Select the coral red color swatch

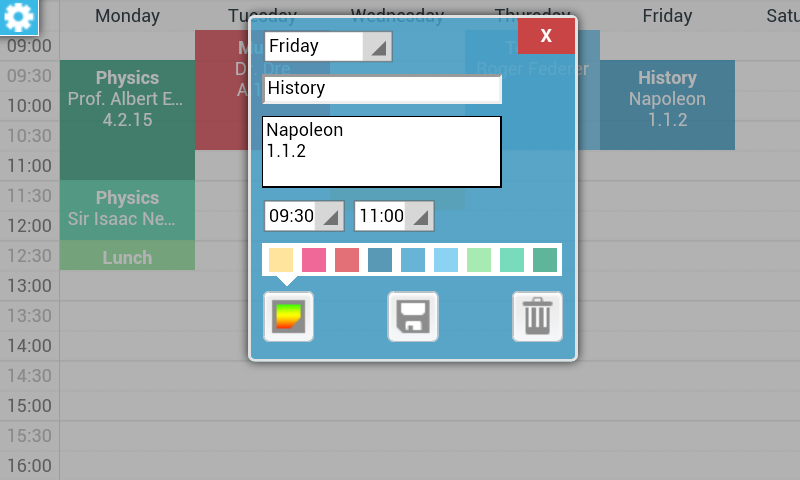point(347,260)
